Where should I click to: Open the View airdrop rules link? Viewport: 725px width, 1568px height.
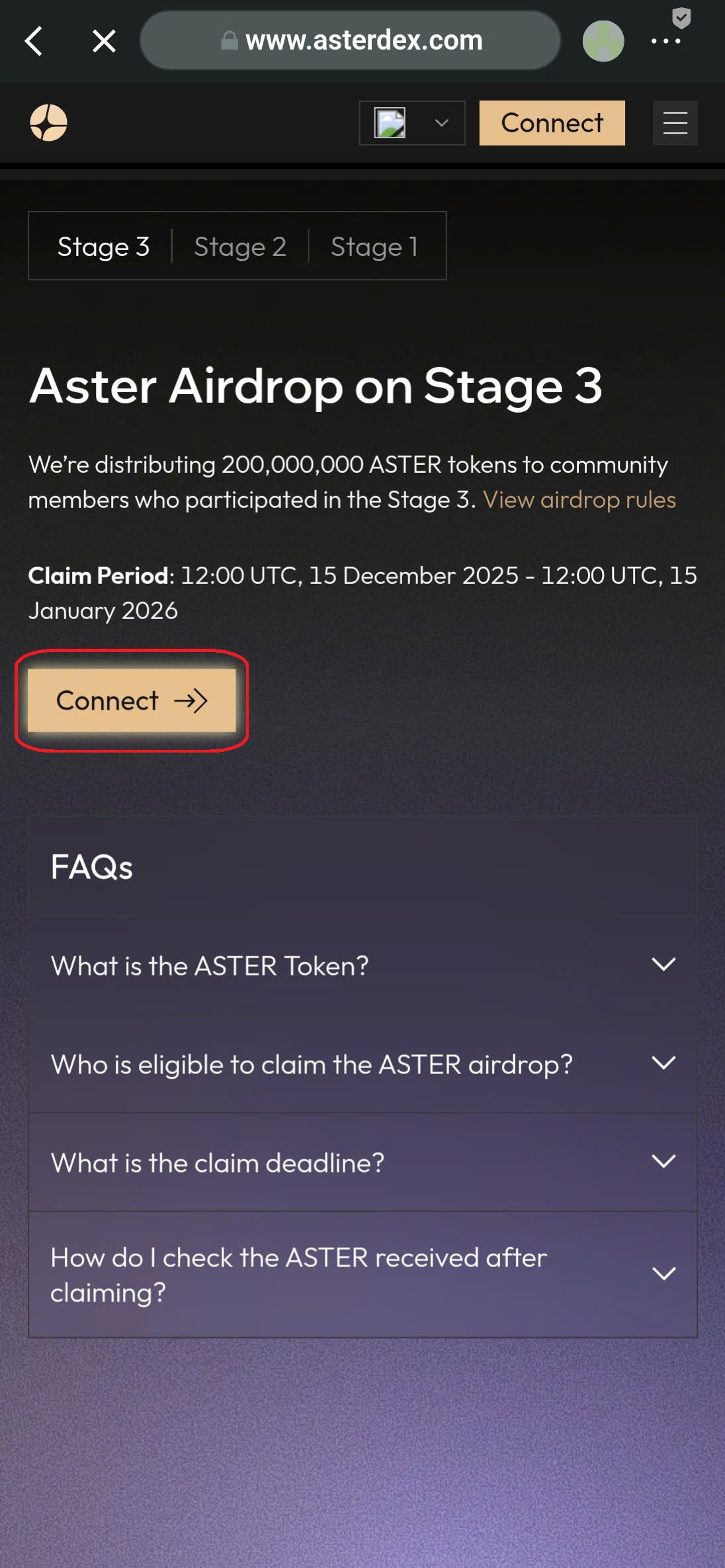pos(580,500)
